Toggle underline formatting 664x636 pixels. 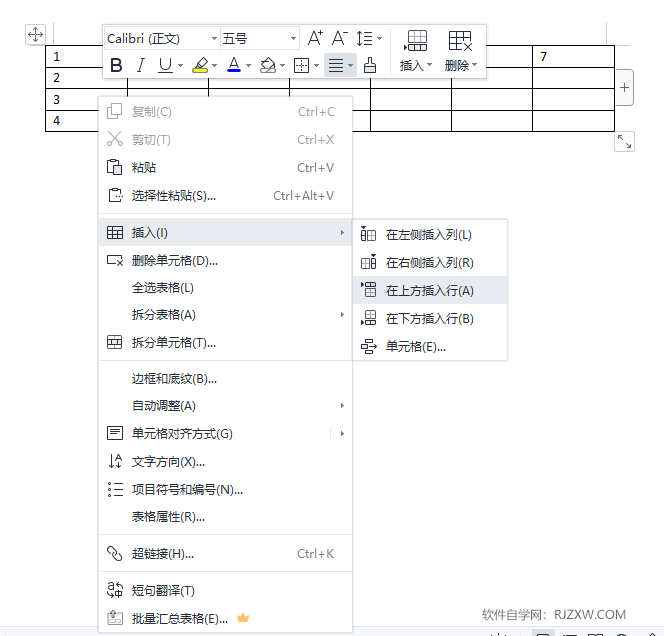click(165, 66)
